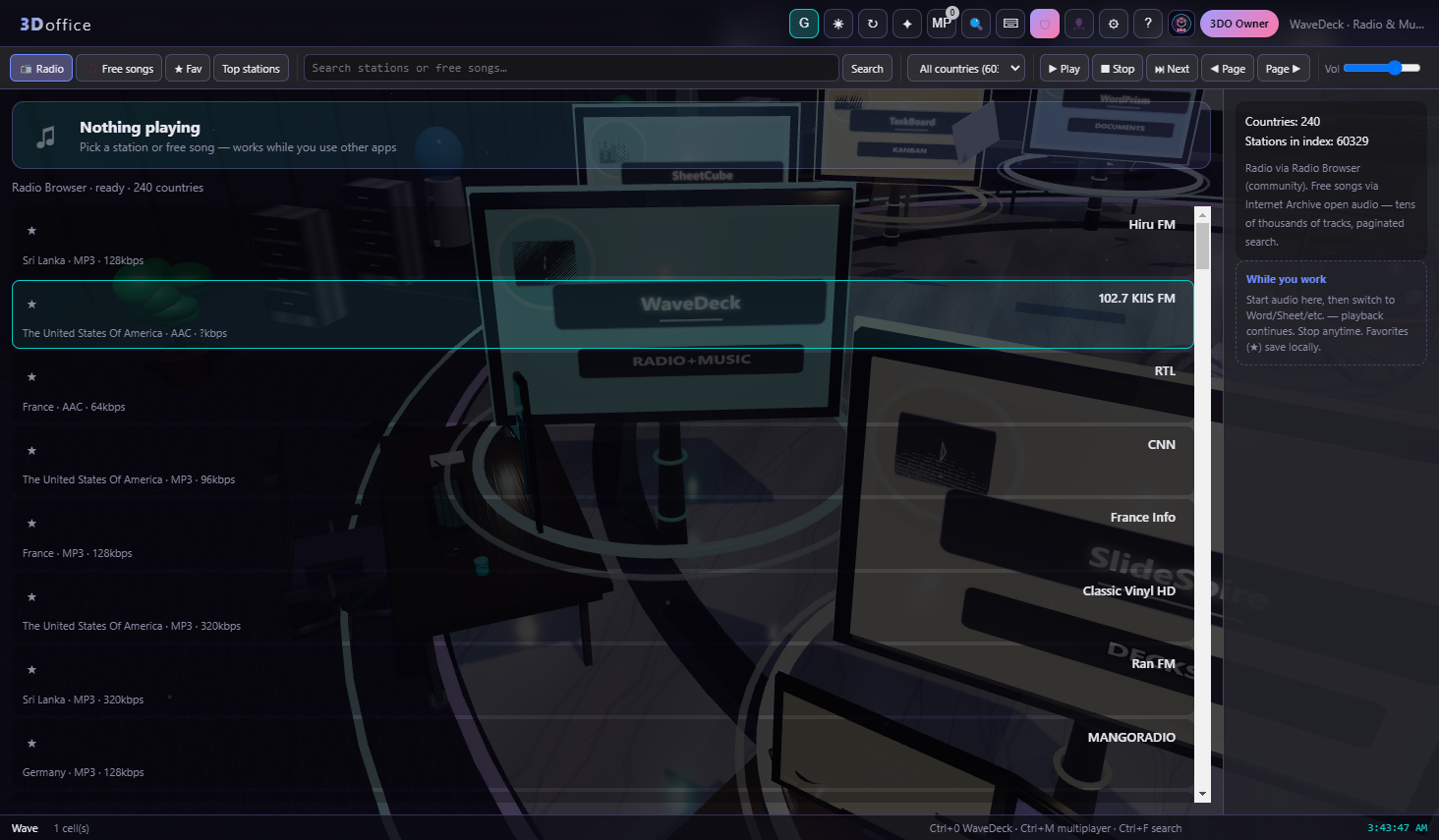Favorite RTL station with its star
This screenshot has width=1439, height=840.
(31, 377)
